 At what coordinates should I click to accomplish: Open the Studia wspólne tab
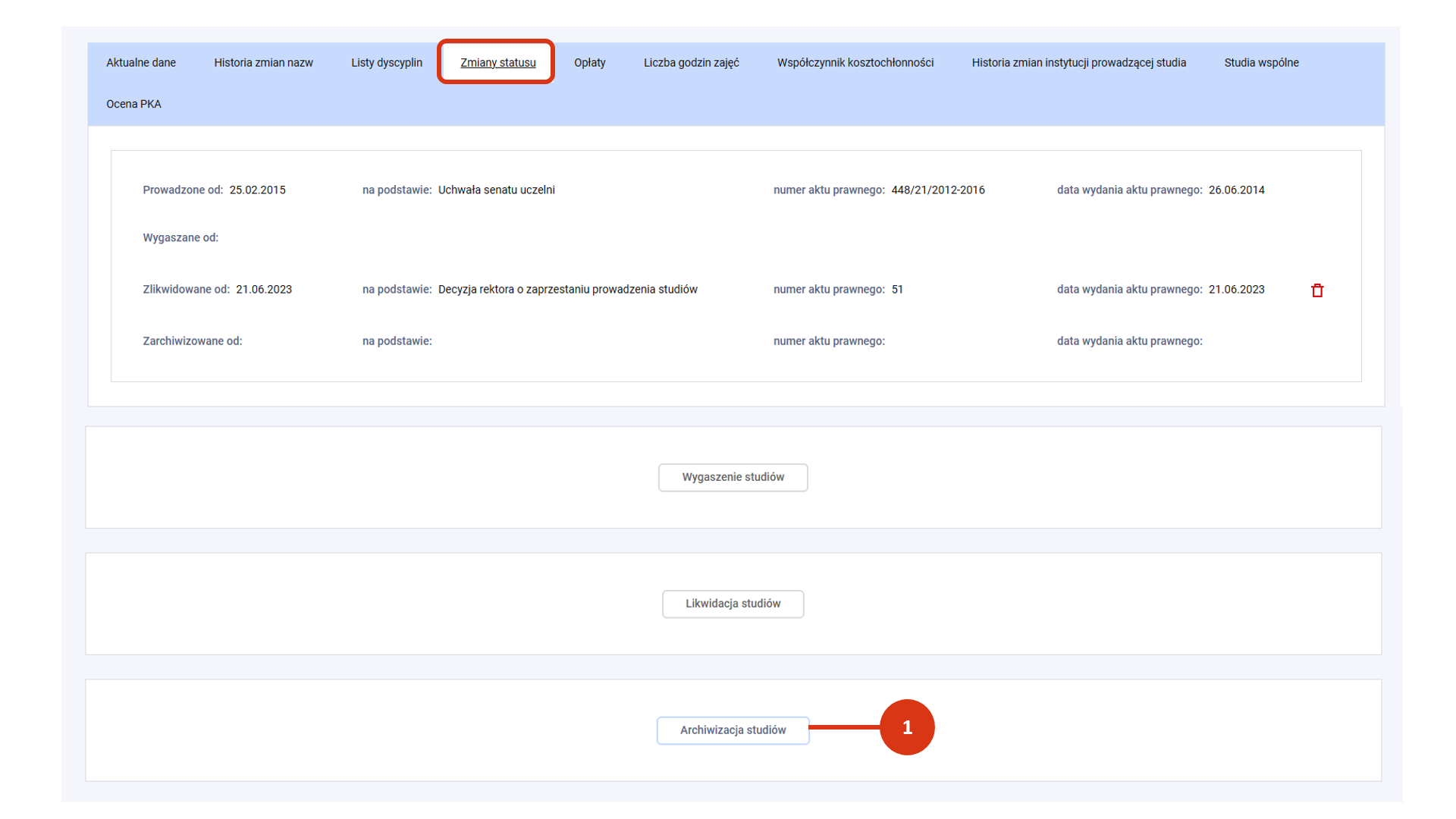[x=1261, y=63]
